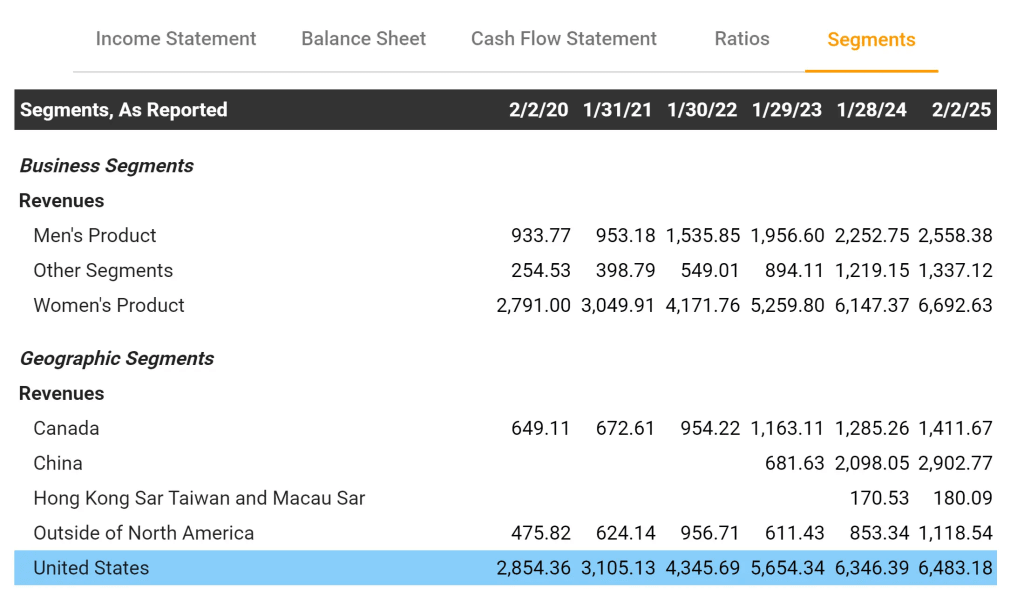Viewport: 1024px width, 595px height.
Task: Click the 1/29/23 column header
Action: [x=787, y=110]
